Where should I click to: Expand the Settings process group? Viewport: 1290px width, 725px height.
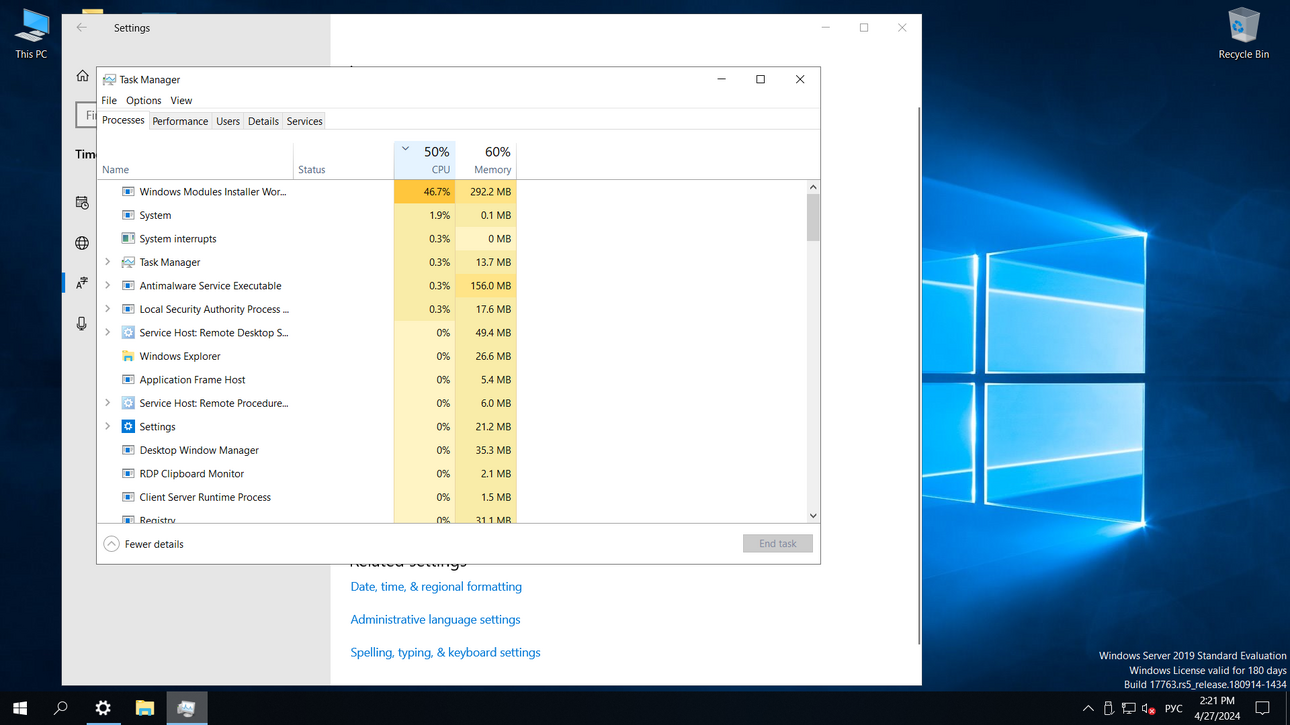[108, 426]
